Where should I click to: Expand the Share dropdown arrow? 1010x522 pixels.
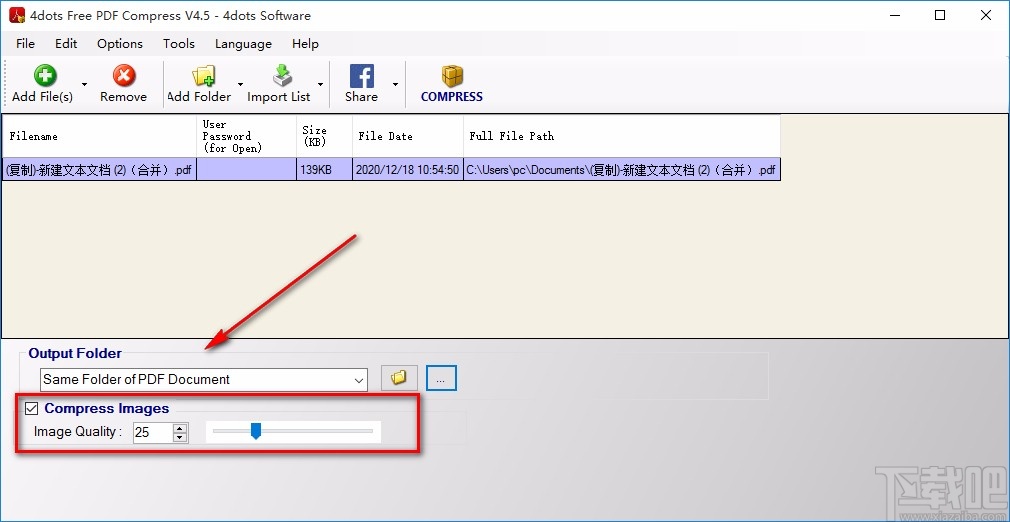coord(395,84)
